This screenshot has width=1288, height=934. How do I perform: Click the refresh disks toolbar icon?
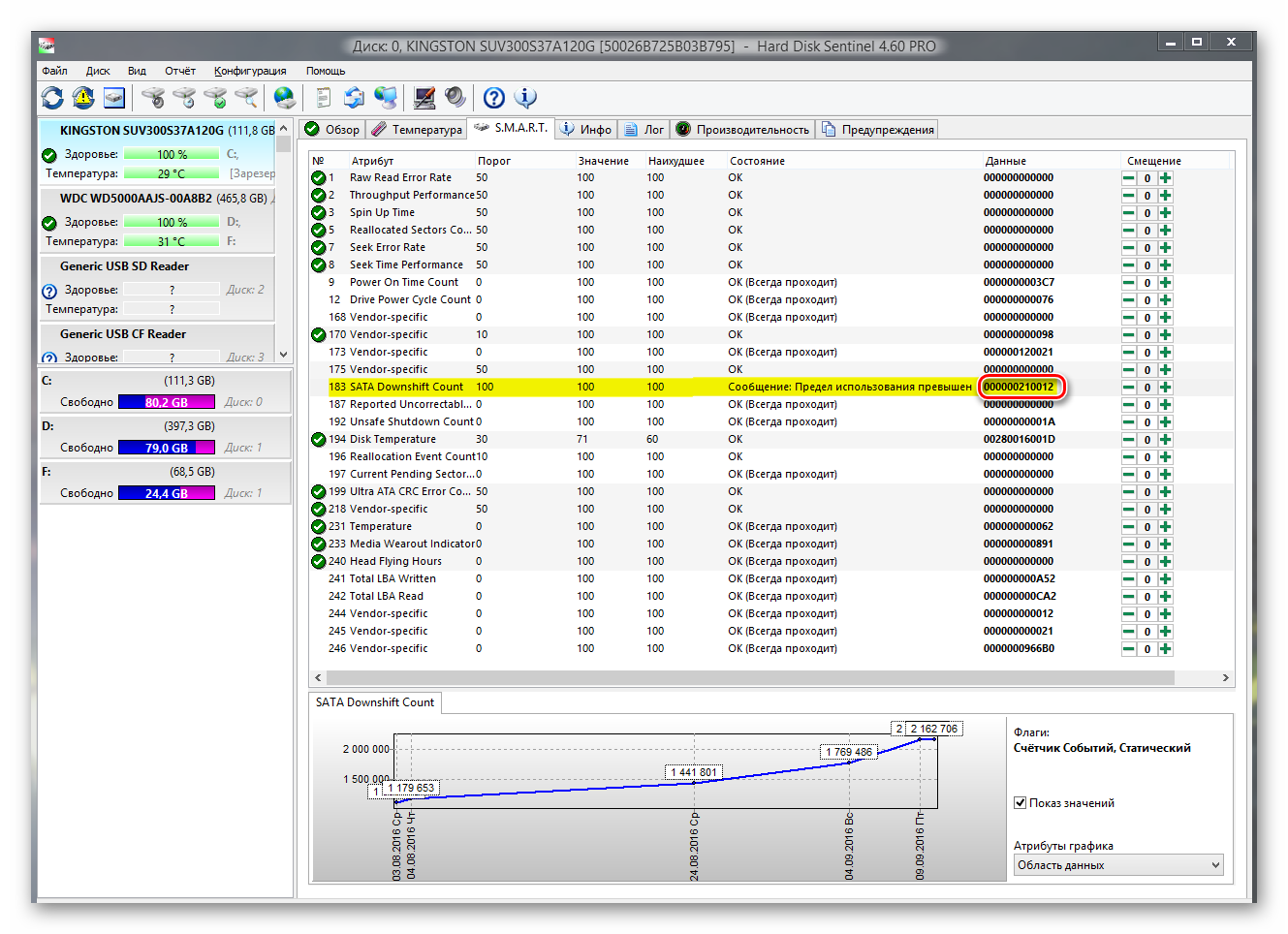[x=52, y=98]
